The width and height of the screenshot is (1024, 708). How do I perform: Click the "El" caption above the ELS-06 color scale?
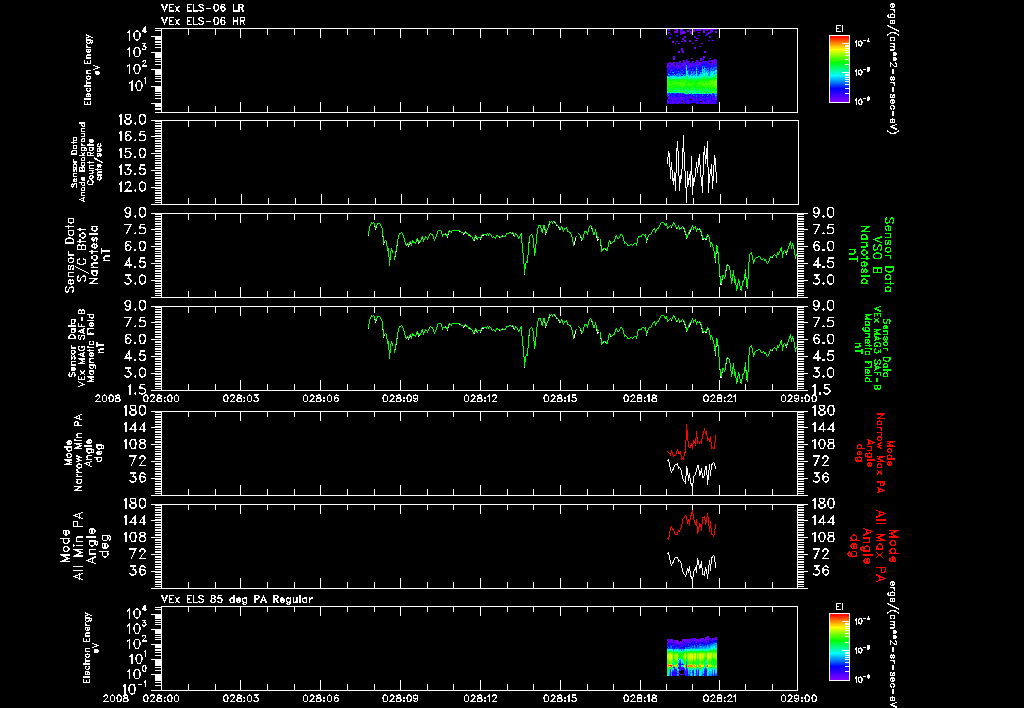click(839, 29)
